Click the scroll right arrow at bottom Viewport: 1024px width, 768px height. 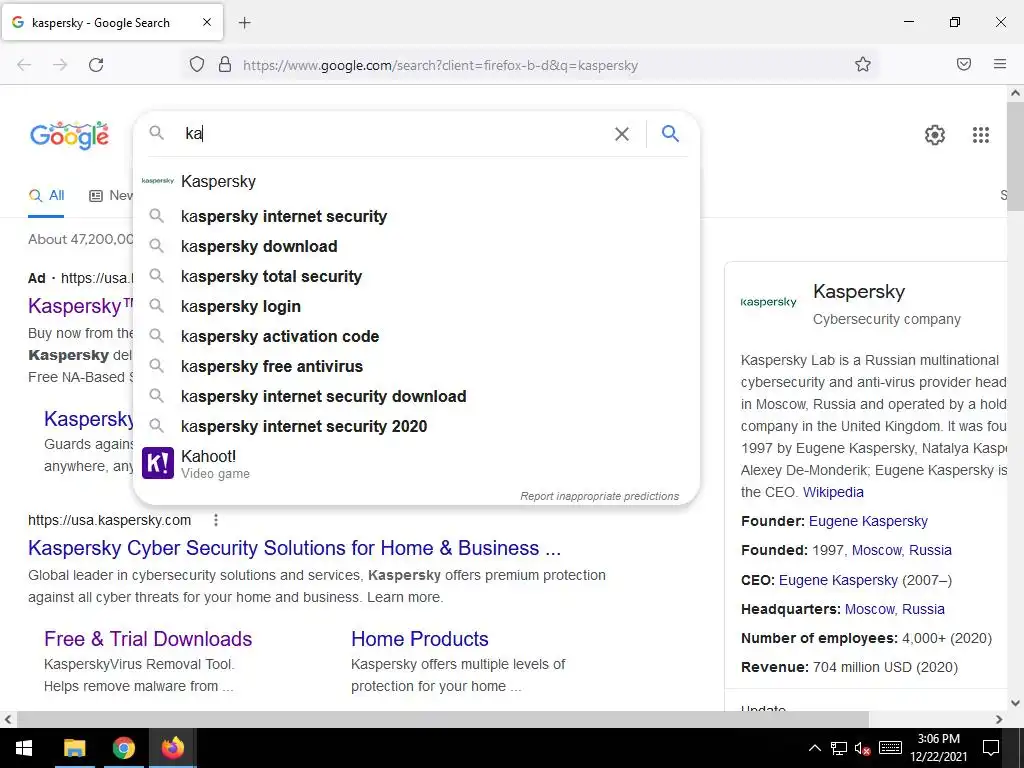click(999, 719)
